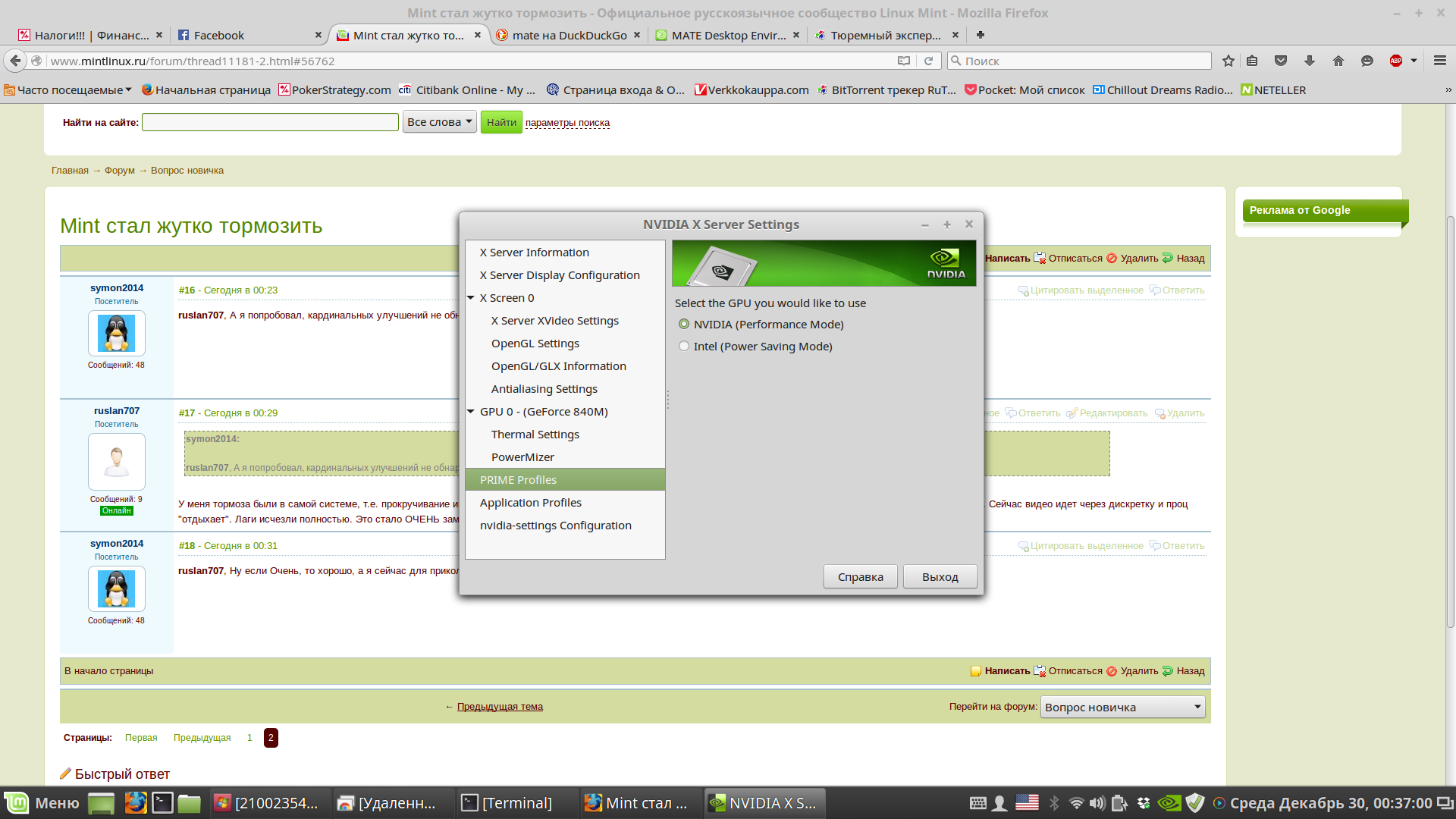
Task: Open the 'Вопрос новичка' forum dropdown
Action: [1122, 708]
